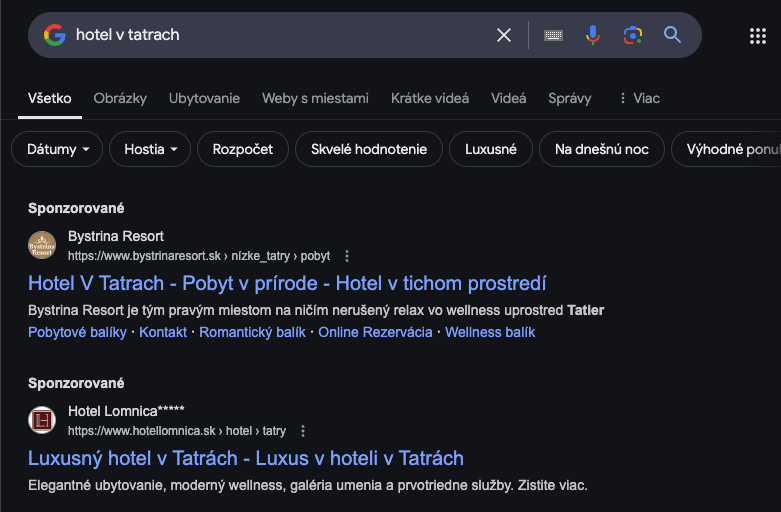This screenshot has width=781, height=512.
Task: Apply the Luxusné filter chip
Action: (491, 149)
